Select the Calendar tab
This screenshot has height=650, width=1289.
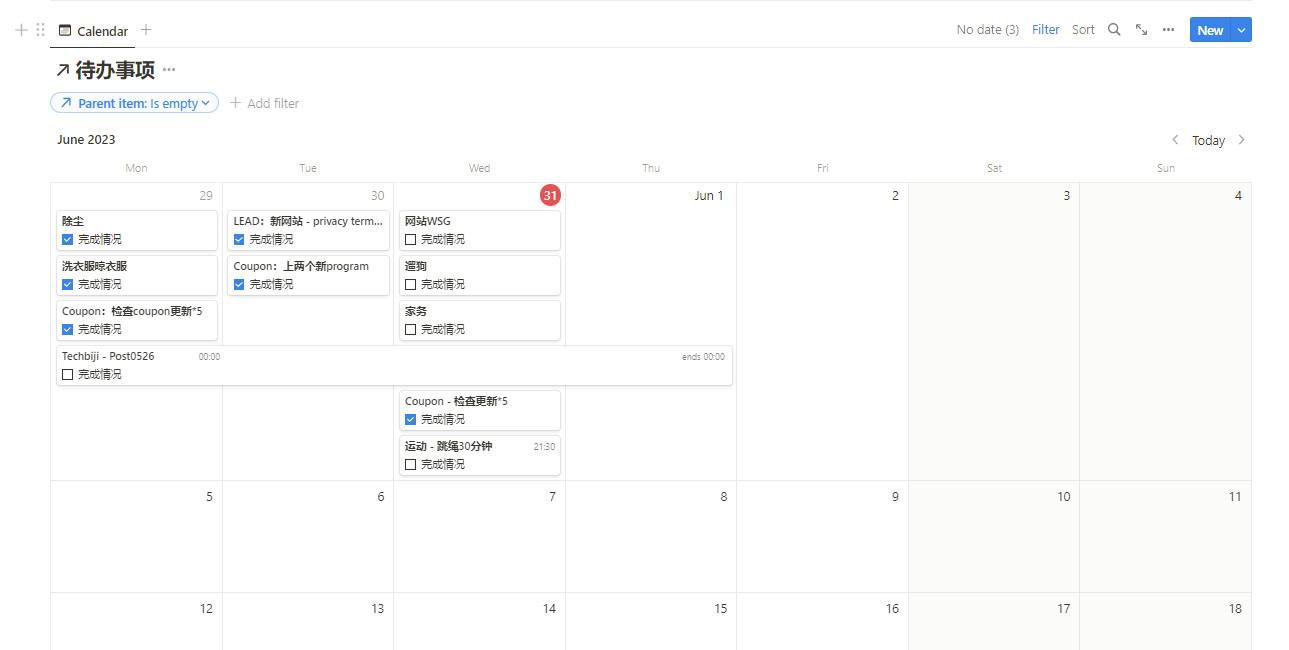[92, 30]
